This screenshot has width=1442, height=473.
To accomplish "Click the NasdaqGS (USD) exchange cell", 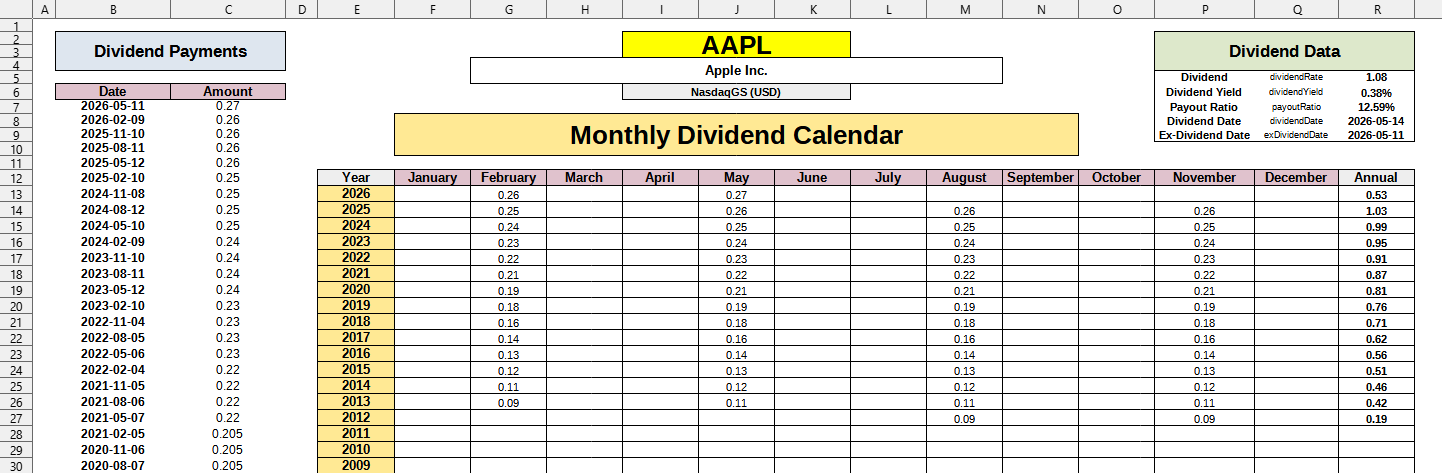I will [736, 92].
